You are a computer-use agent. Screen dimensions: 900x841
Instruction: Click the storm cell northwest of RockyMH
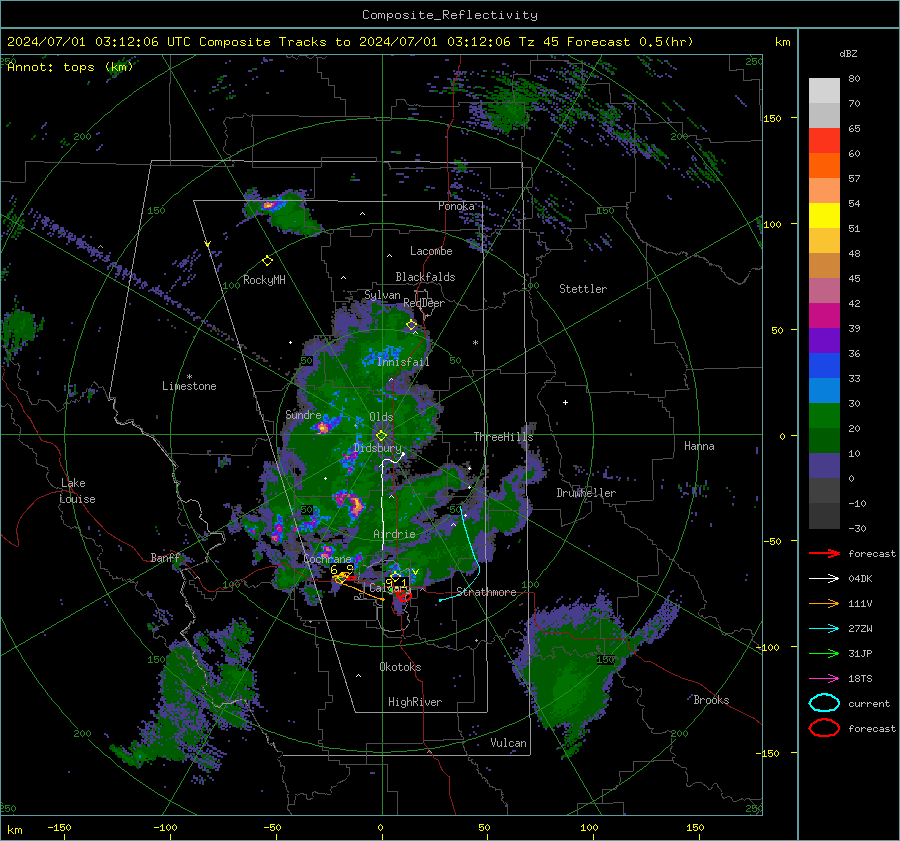[280, 211]
